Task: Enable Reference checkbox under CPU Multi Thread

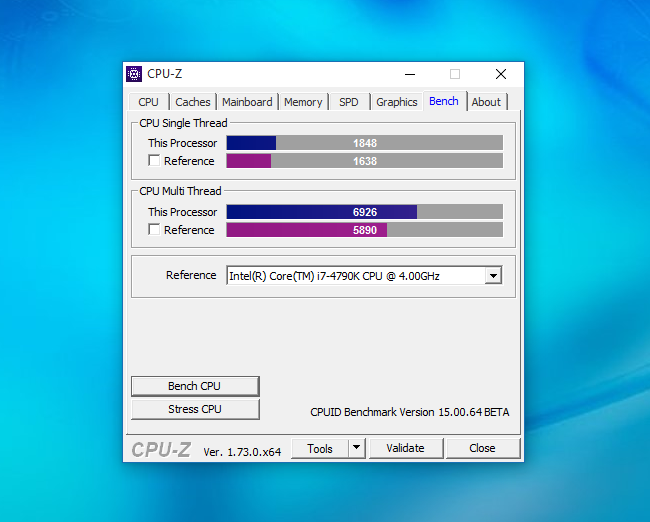Action: coord(154,230)
